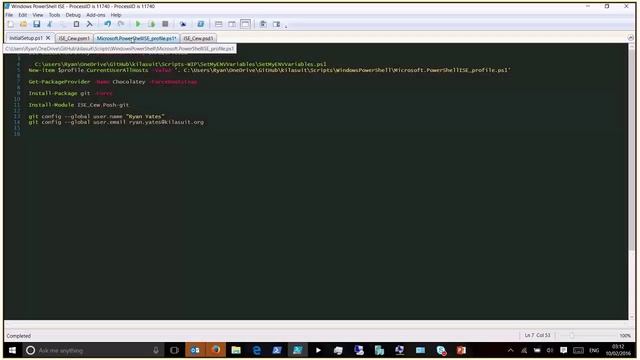The image size is (640, 360).
Task: Cut selected text using the scissors icon
Action: coord(50,24)
